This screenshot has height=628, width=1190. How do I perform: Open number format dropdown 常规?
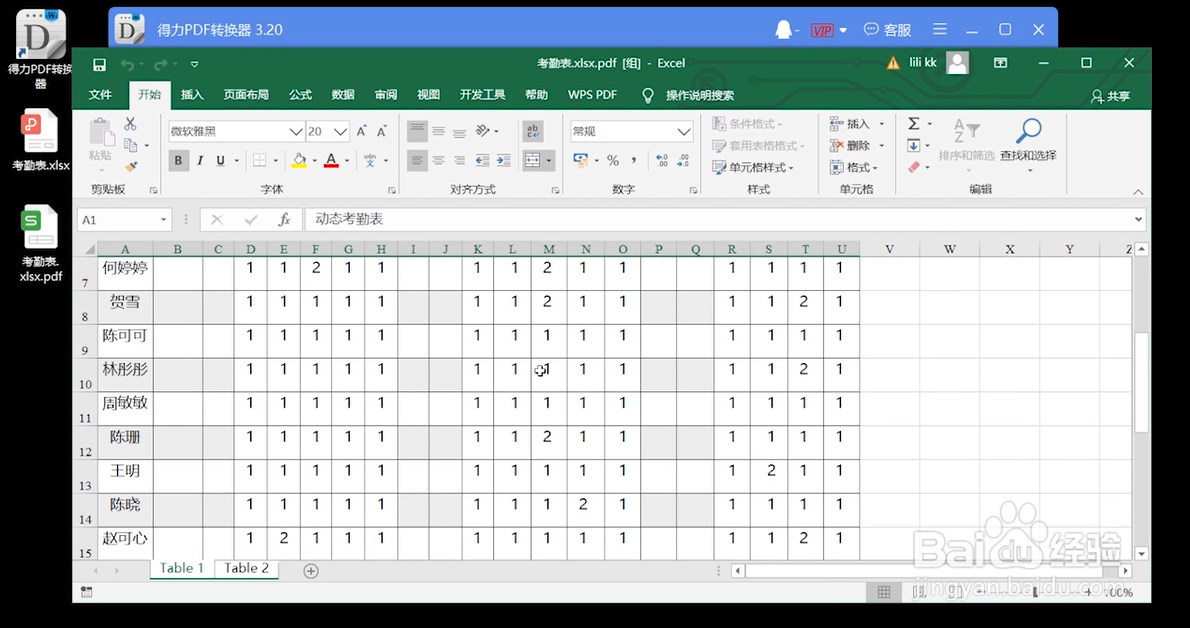click(x=683, y=131)
